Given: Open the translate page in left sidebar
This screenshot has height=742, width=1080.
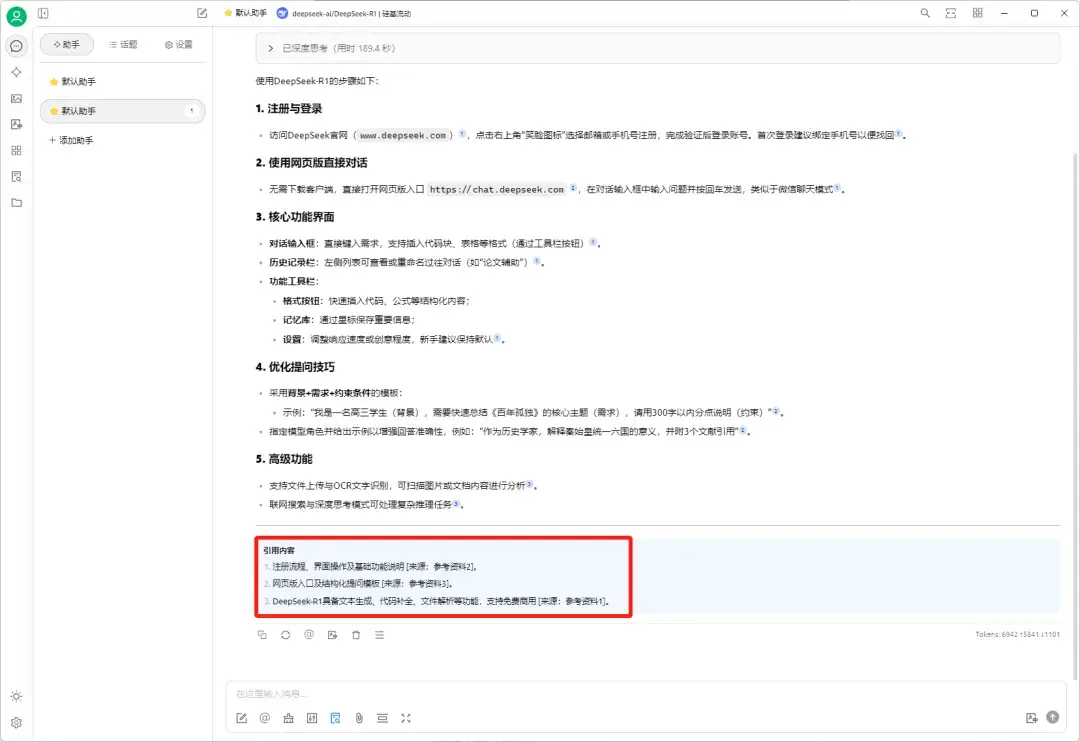Looking at the screenshot, I should point(17,125).
